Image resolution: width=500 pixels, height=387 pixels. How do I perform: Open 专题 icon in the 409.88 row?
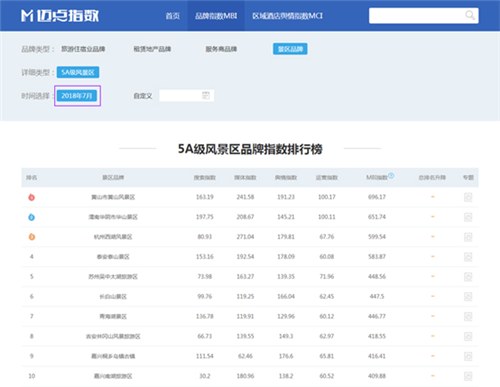pyautogui.click(x=468, y=376)
